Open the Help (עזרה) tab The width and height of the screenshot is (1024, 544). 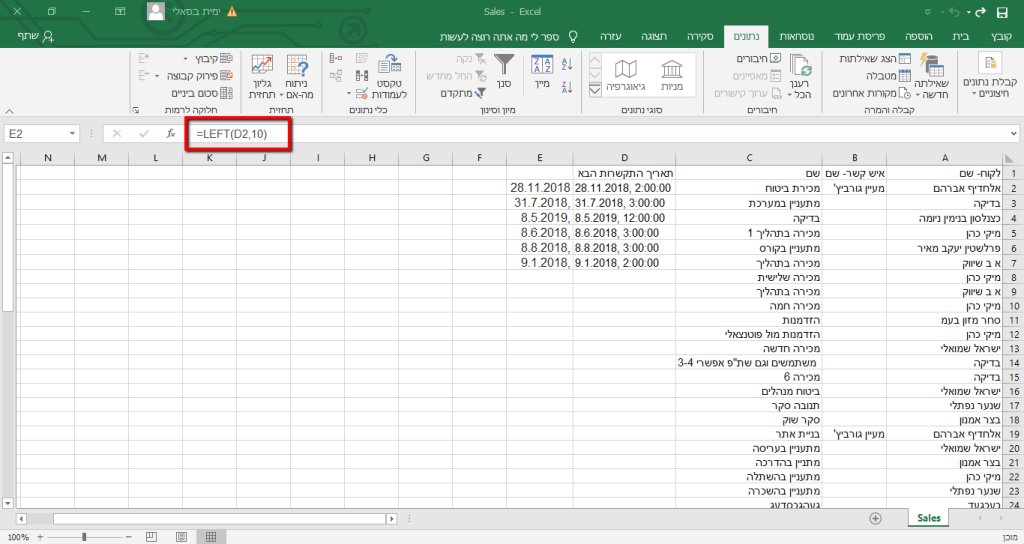(x=611, y=37)
